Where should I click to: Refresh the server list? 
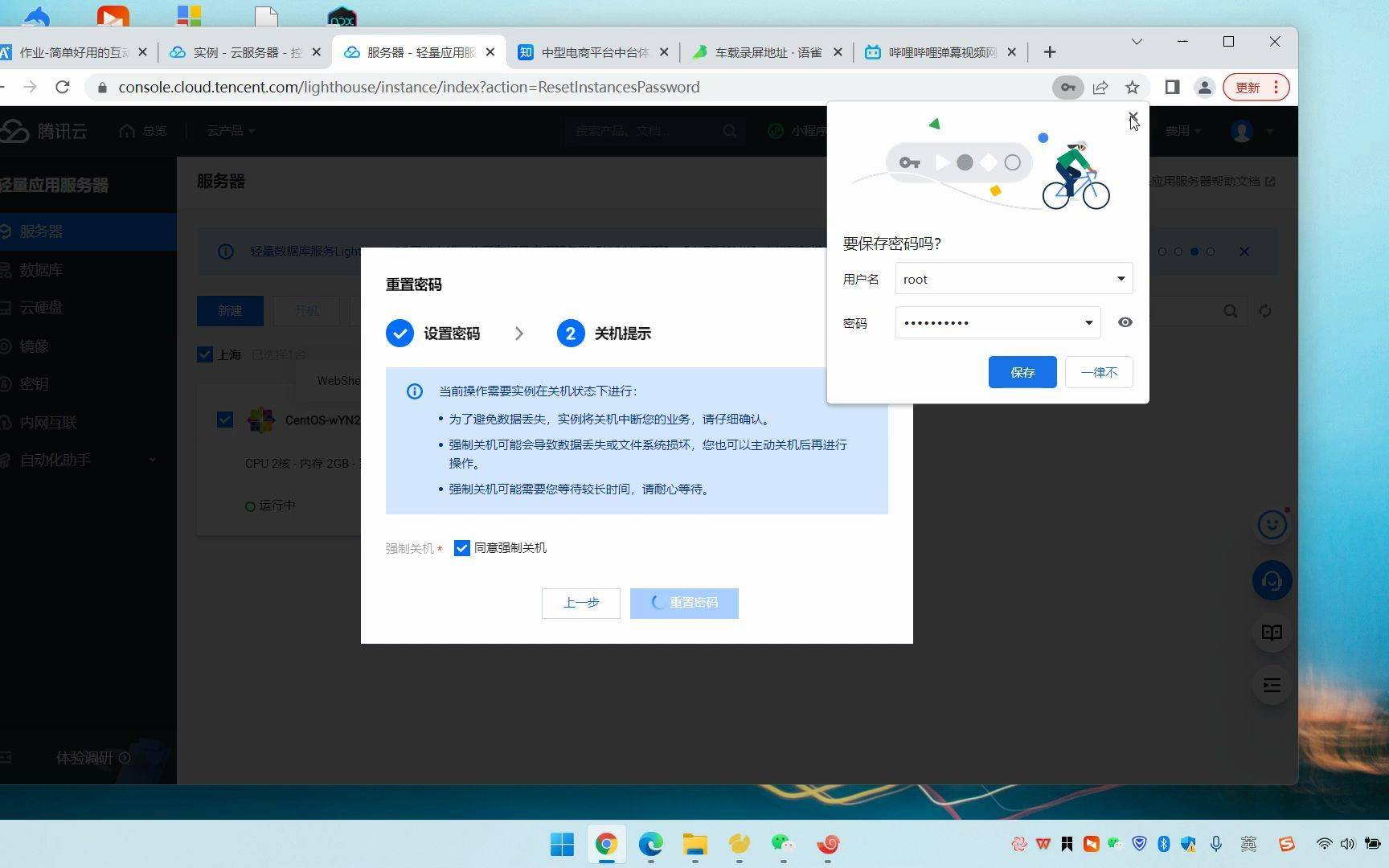(1265, 311)
